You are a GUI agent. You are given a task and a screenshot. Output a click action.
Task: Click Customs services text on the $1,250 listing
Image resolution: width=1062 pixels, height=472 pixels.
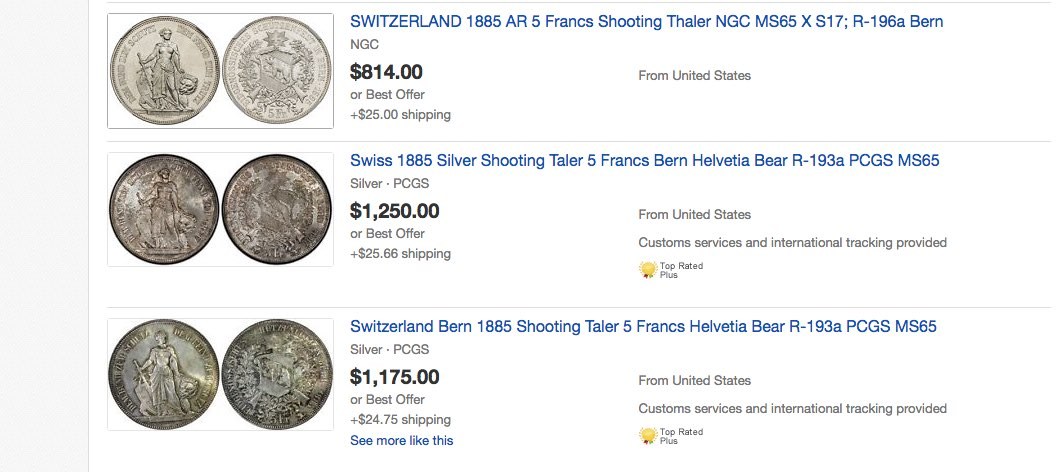pyautogui.click(x=792, y=242)
